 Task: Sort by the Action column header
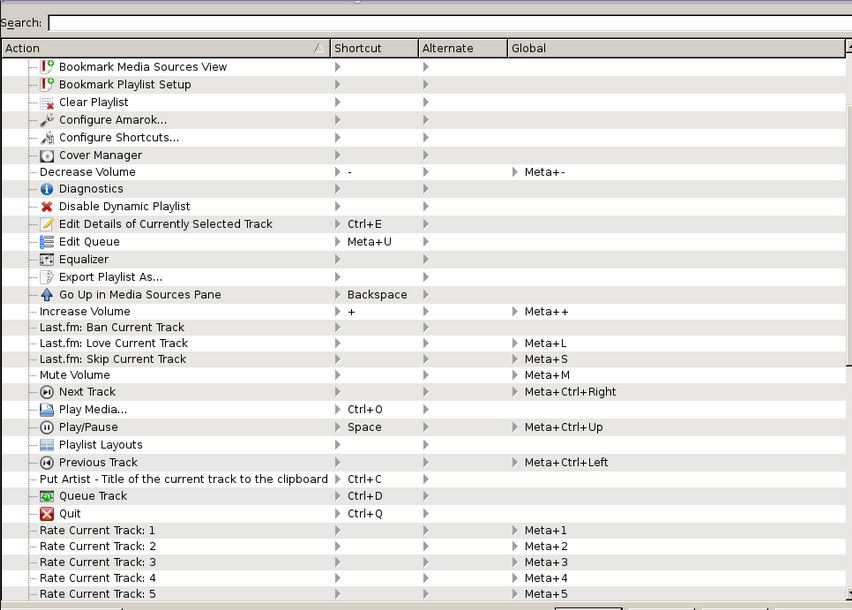pos(166,48)
